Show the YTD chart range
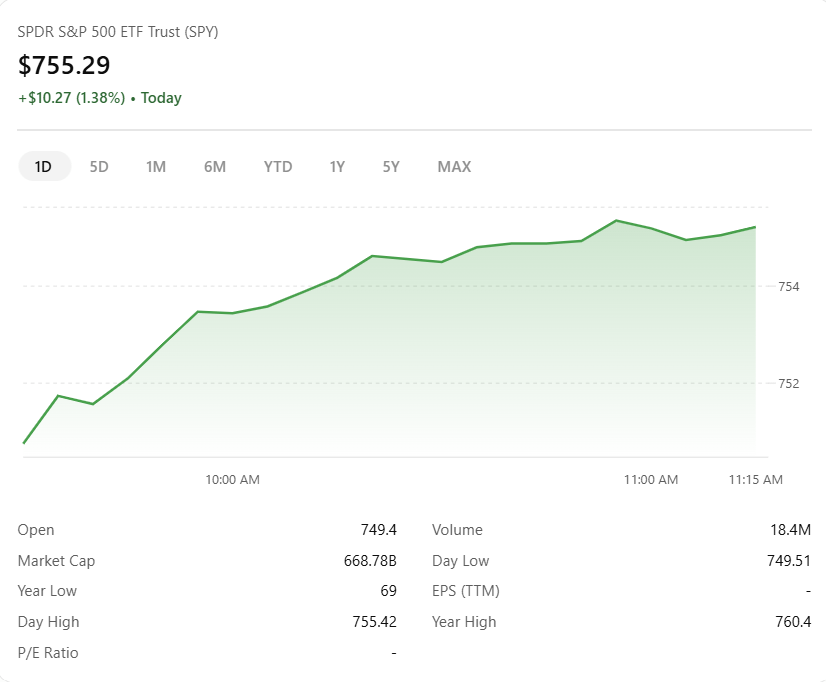Screen dimensions: 826x682 pos(278,166)
